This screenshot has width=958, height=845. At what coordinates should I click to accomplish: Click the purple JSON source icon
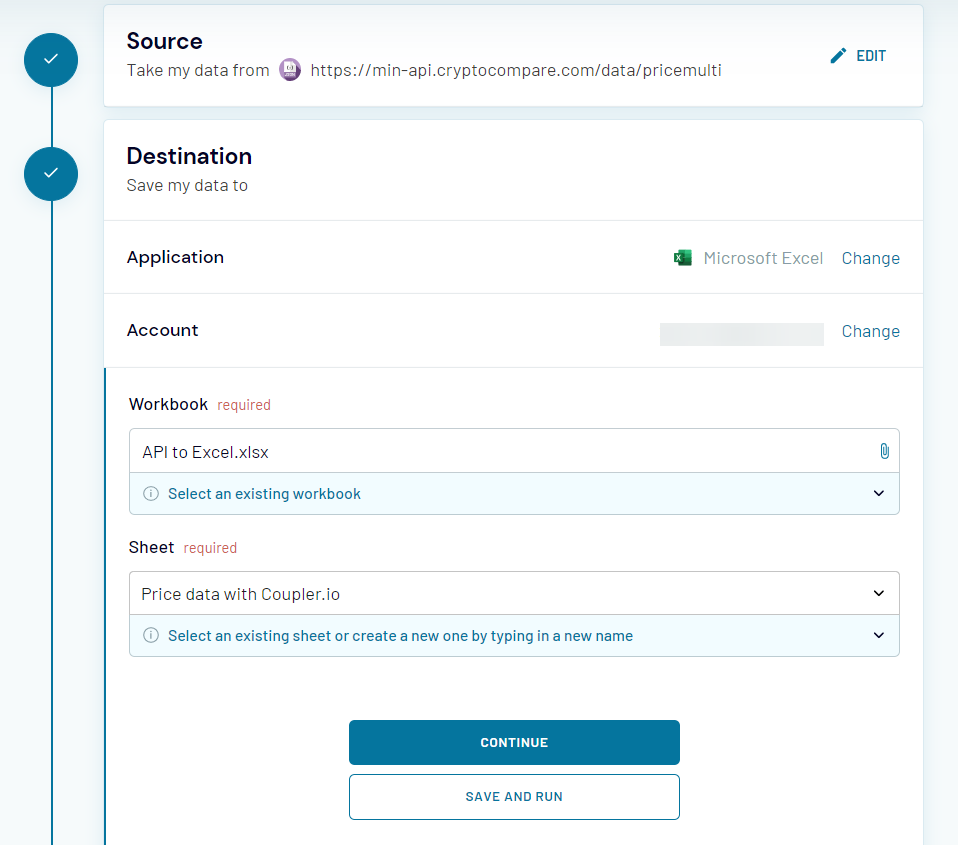(x=290, y=70)
